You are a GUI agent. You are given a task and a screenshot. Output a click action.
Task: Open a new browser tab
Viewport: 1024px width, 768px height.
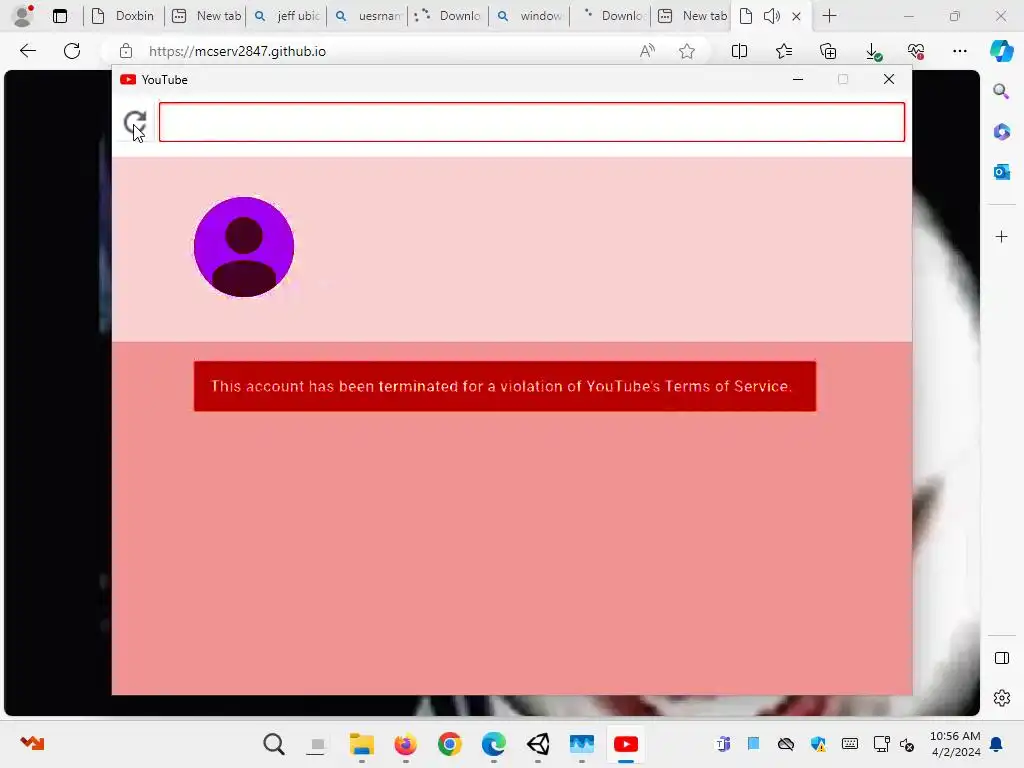(829, 16)
